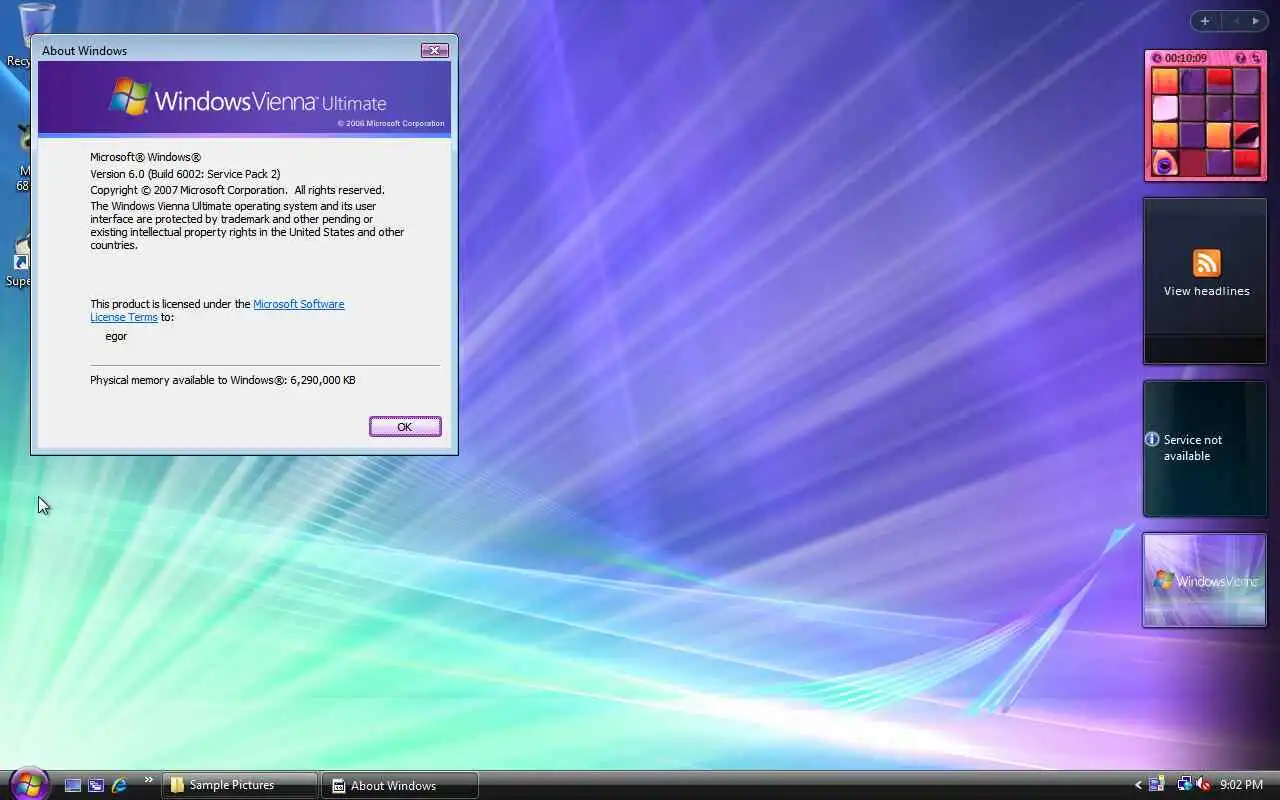Launch Internet Explorer from Quick Launch

click(x=119, y=785)
